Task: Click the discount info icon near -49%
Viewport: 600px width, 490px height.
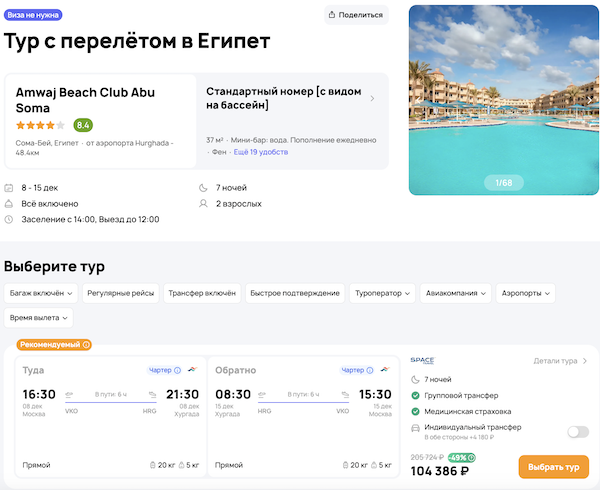Action: (471, 458)
